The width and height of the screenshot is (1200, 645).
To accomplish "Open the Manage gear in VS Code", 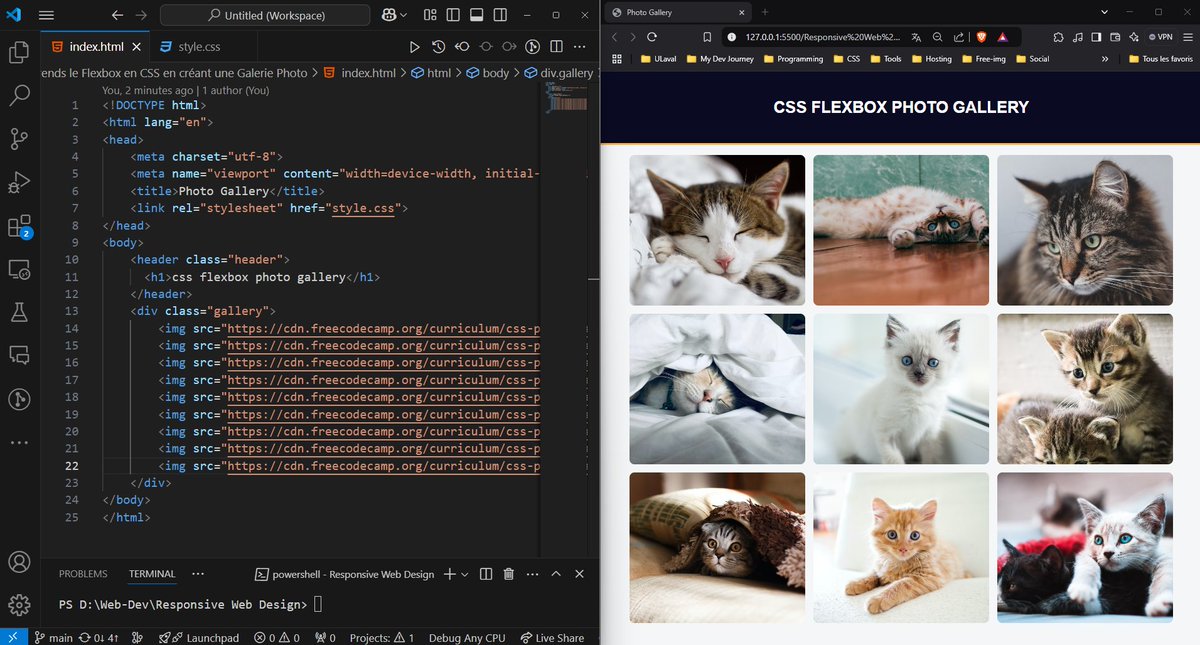I will pos(19,605).
